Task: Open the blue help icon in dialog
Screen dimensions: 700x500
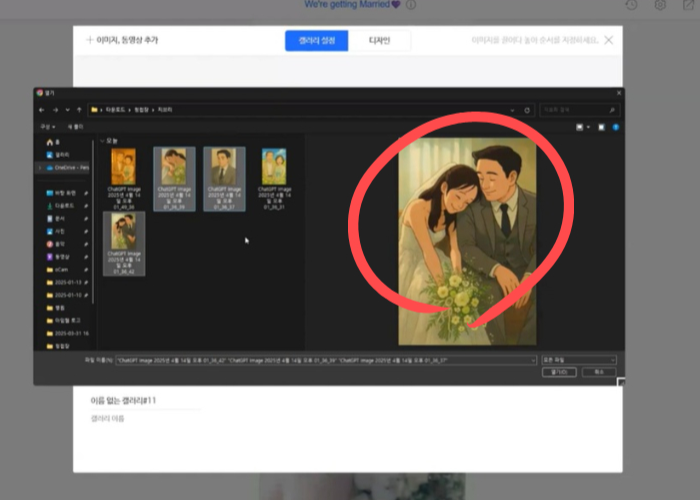Action: [615, 127]
